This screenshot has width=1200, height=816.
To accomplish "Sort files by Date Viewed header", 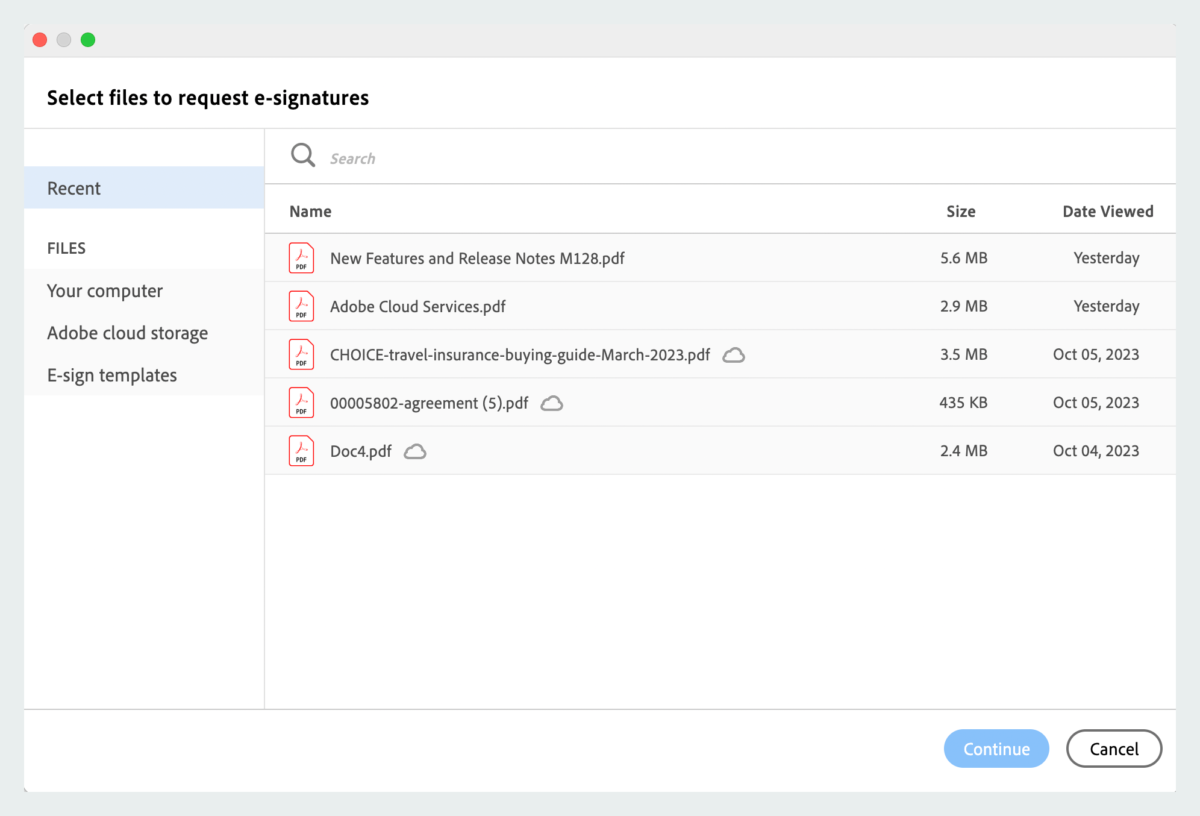I will pyautogui.click(x=1108, y=211).
